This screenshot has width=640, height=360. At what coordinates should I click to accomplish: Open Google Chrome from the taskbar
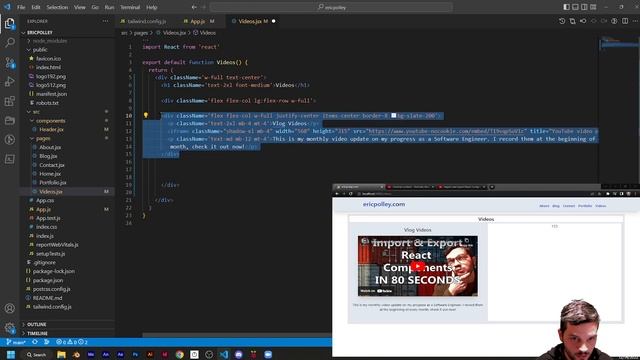click(x=180, y=355)
